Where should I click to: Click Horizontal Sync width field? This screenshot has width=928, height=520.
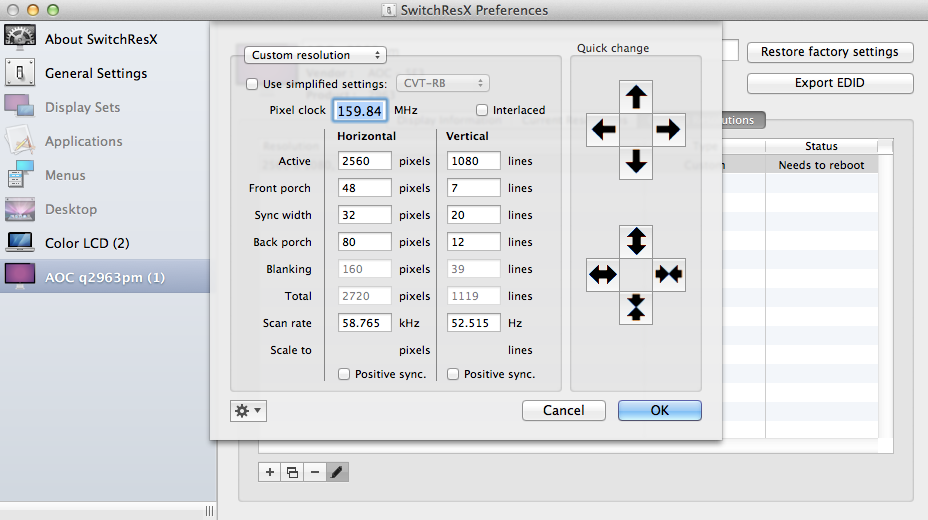[x=365, y=215]
